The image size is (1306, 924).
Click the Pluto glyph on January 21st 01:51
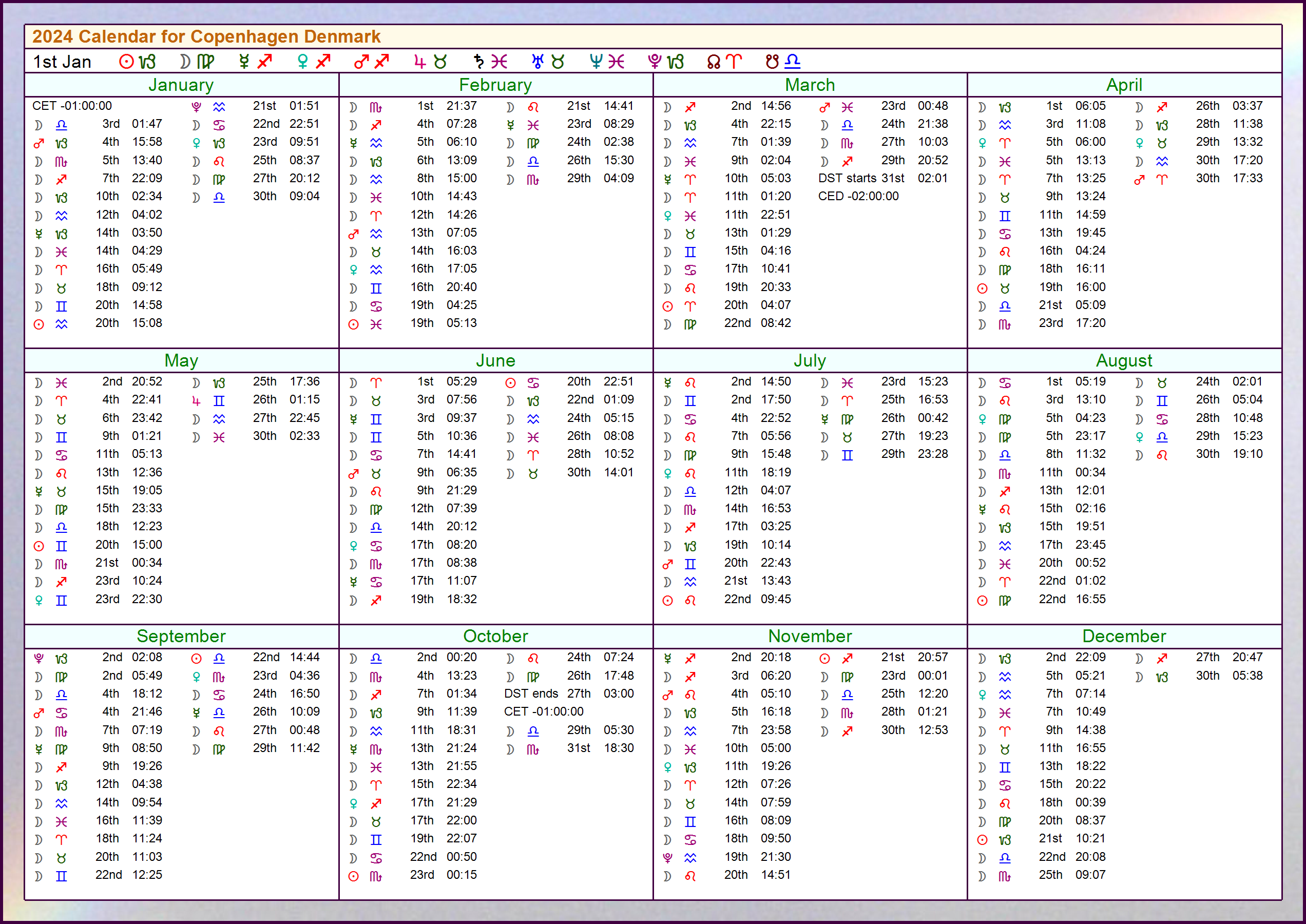click(196, 106)
